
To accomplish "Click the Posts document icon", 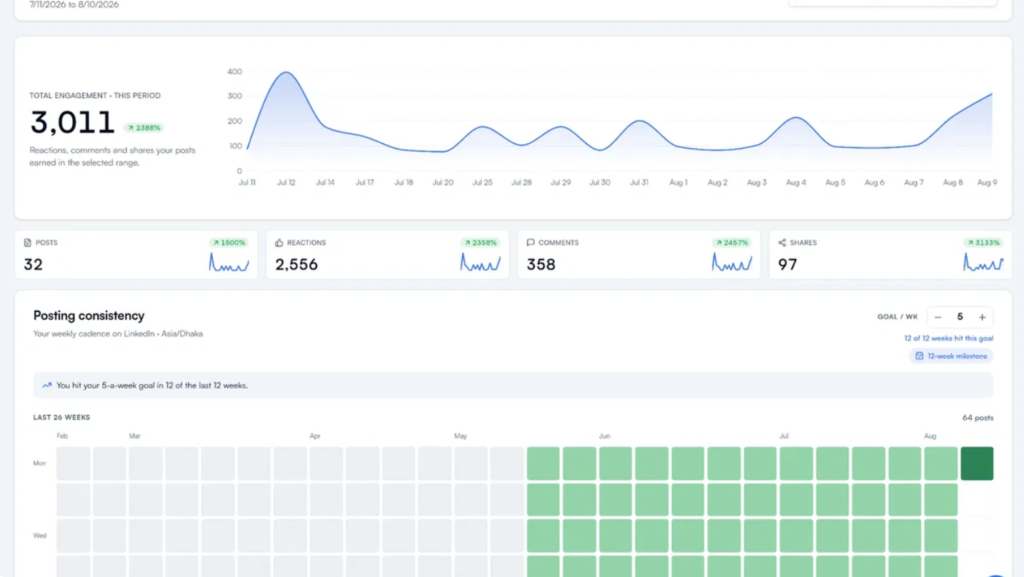I will pyautogui.click(x=27, y=242).
